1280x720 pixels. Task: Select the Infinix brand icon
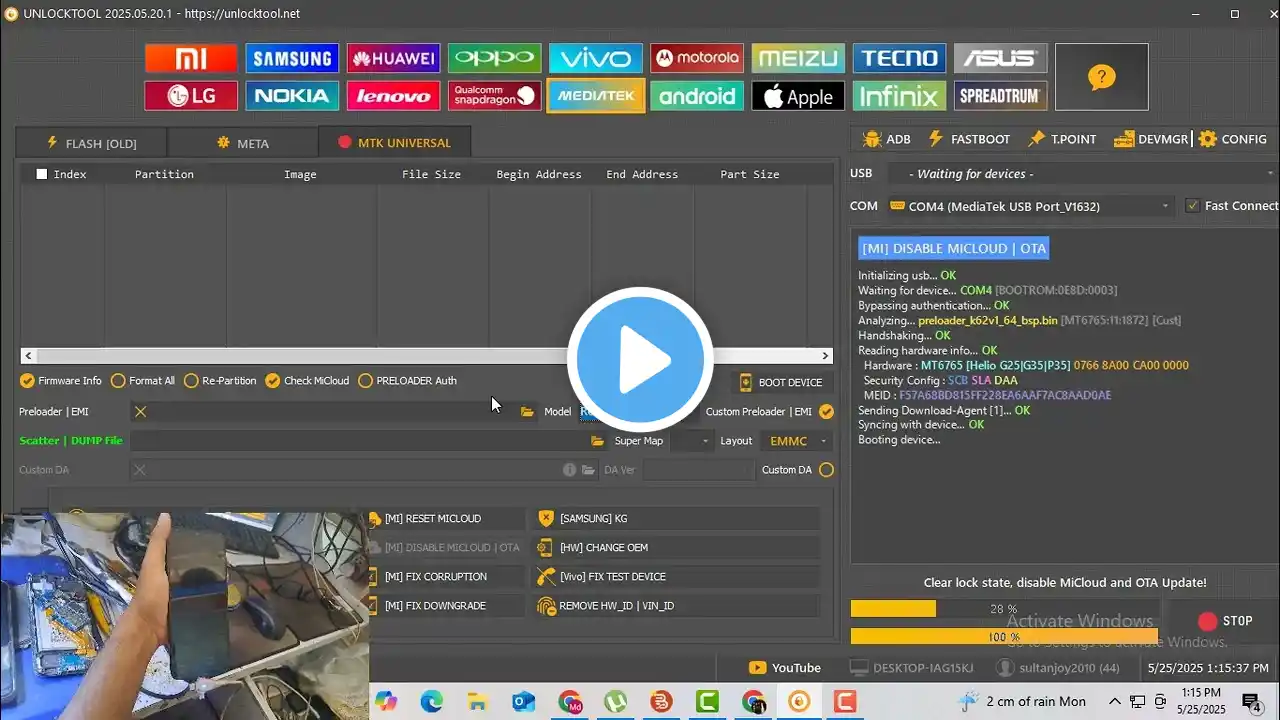click(x=899, y=96)
